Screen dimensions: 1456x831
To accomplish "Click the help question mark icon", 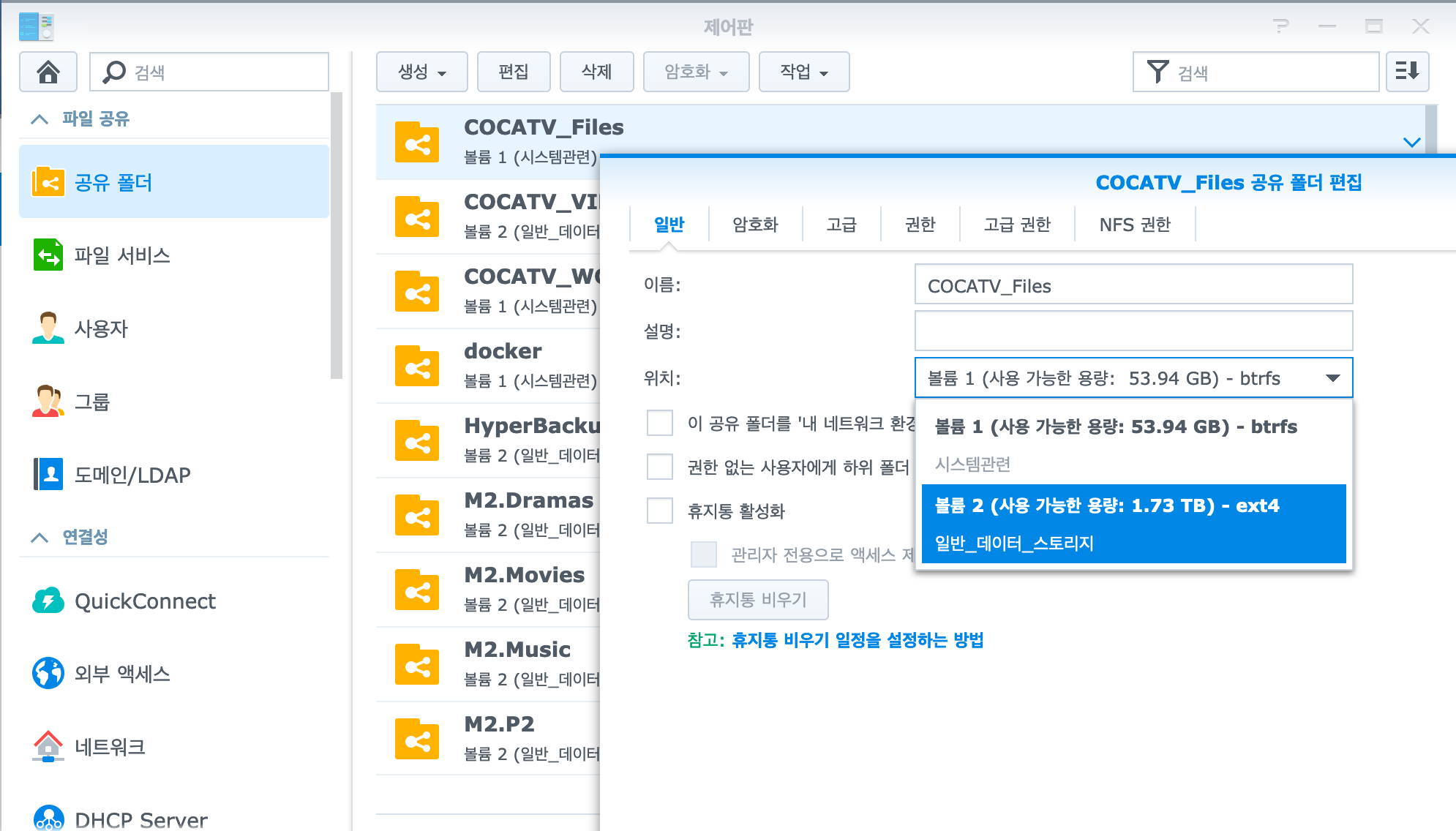I will (1280, 27).
